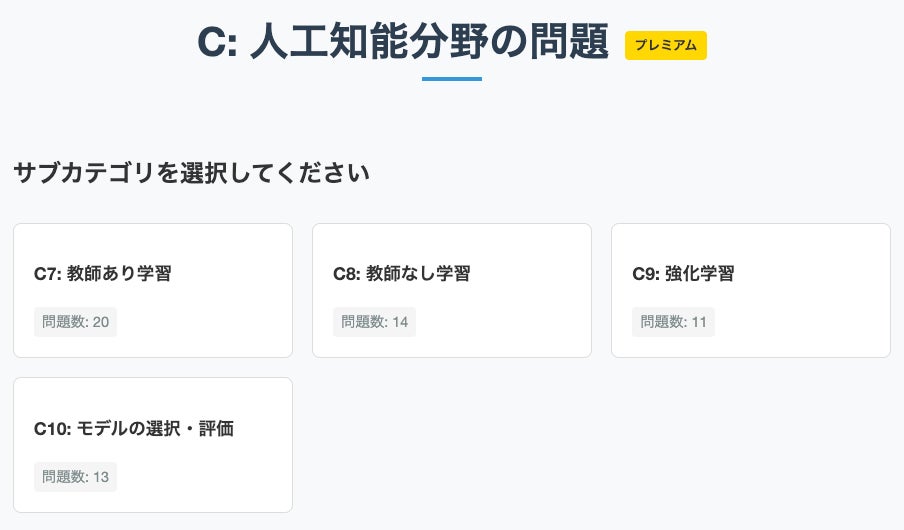Click the word 強化学習 in the C9 card
This screenshot has height=530, width=904.
tap(699, 273)
